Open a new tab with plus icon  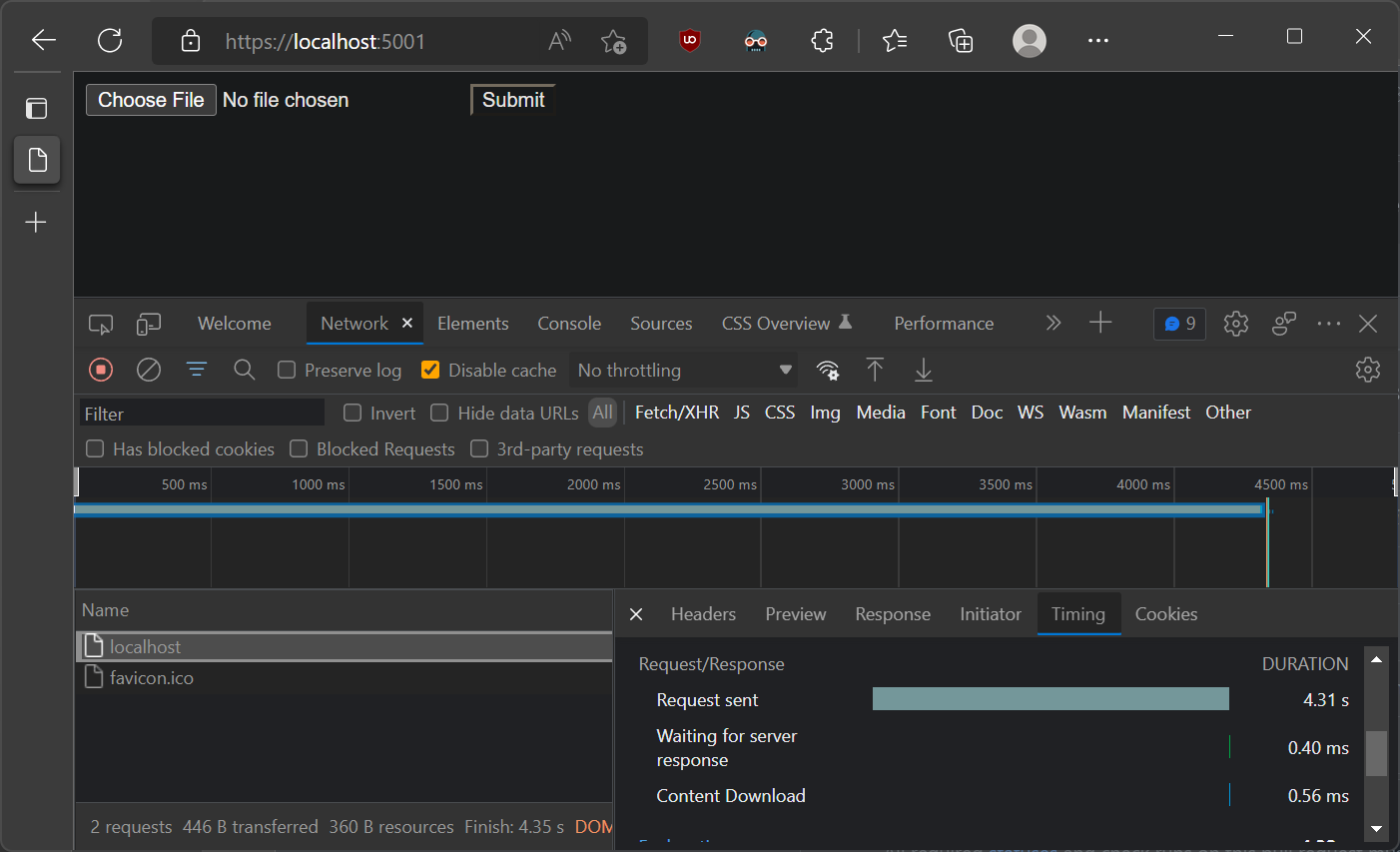(x=36, y=222)
